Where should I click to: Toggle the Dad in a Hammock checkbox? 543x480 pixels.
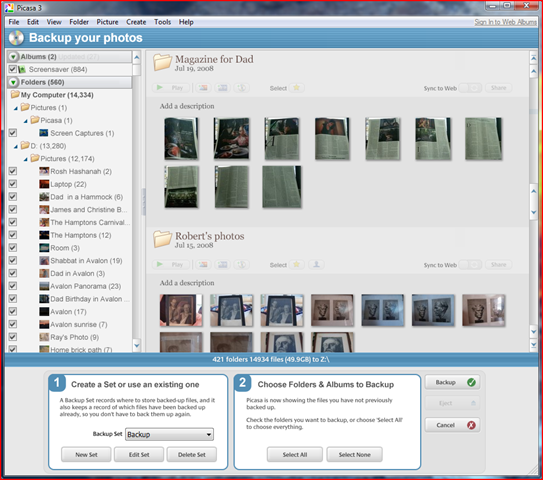(x=12, y=197)
